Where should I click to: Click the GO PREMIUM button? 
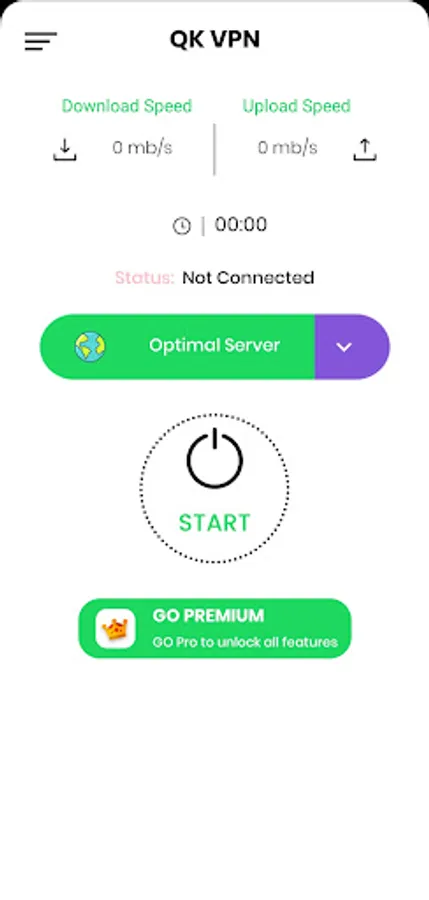(x=215, y=629)
